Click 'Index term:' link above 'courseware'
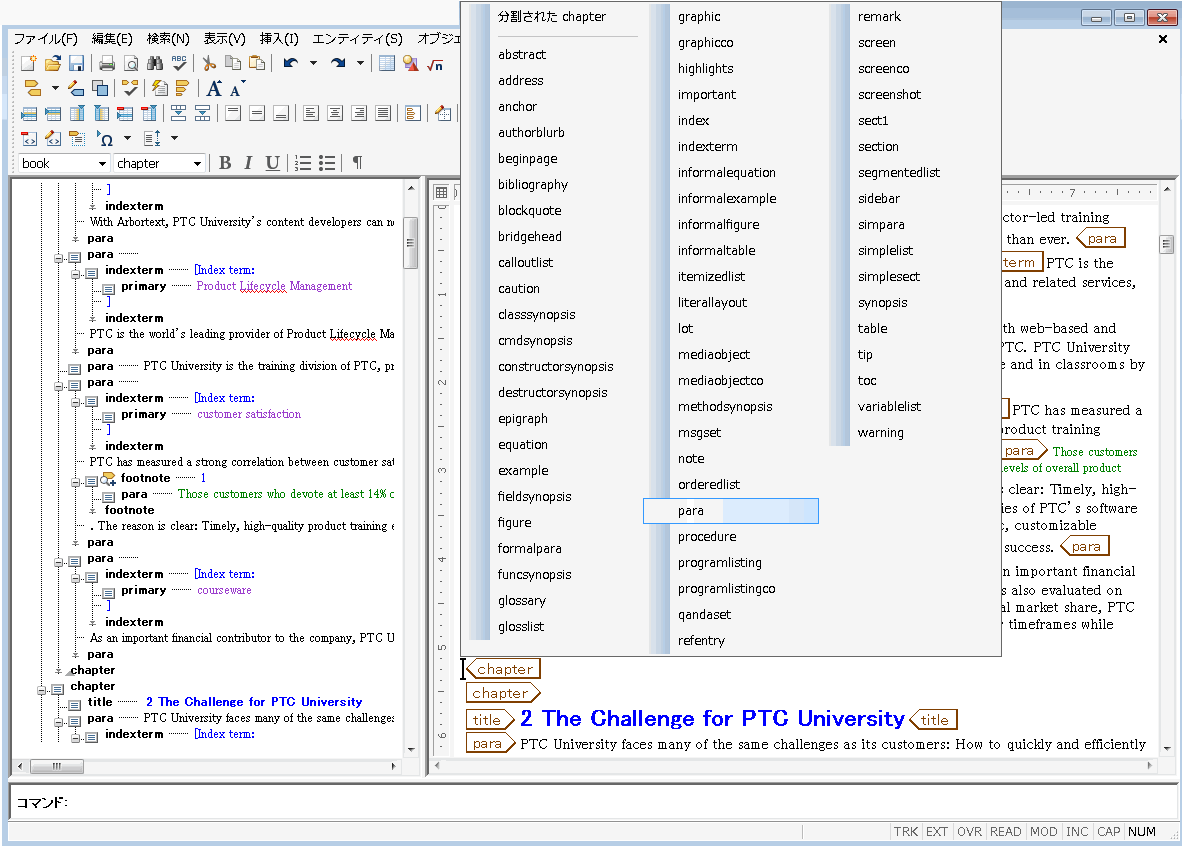Viewport: 1182px width, 846px height. (225, 574)
